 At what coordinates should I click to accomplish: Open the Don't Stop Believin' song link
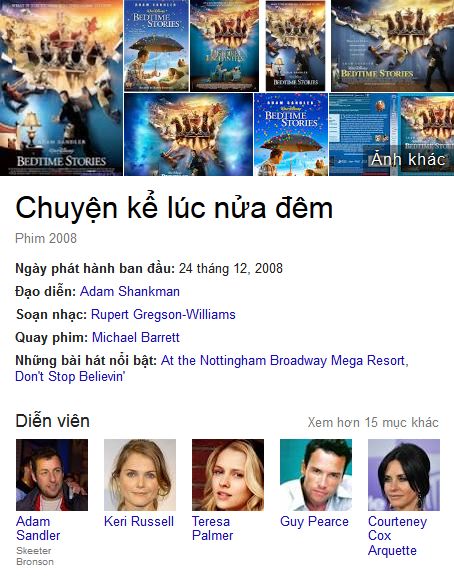tap(70, 376)
